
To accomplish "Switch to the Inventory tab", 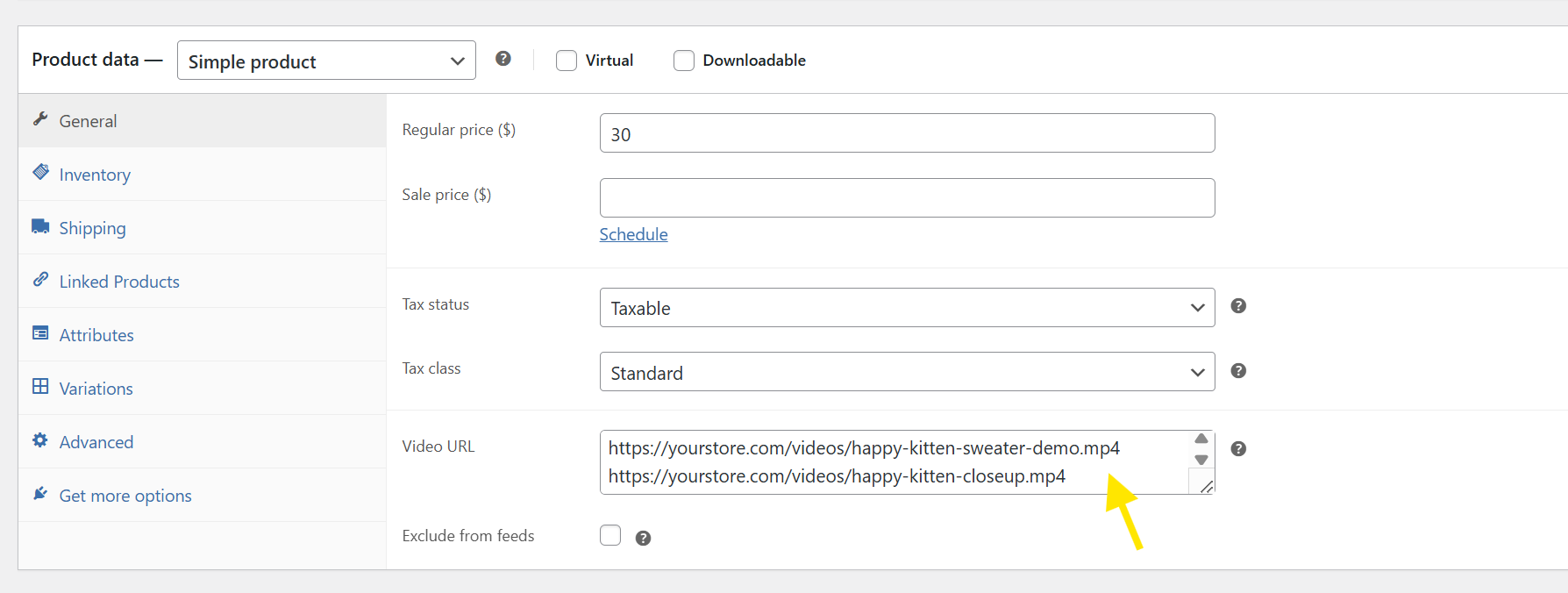I will [x=95, y=175].
